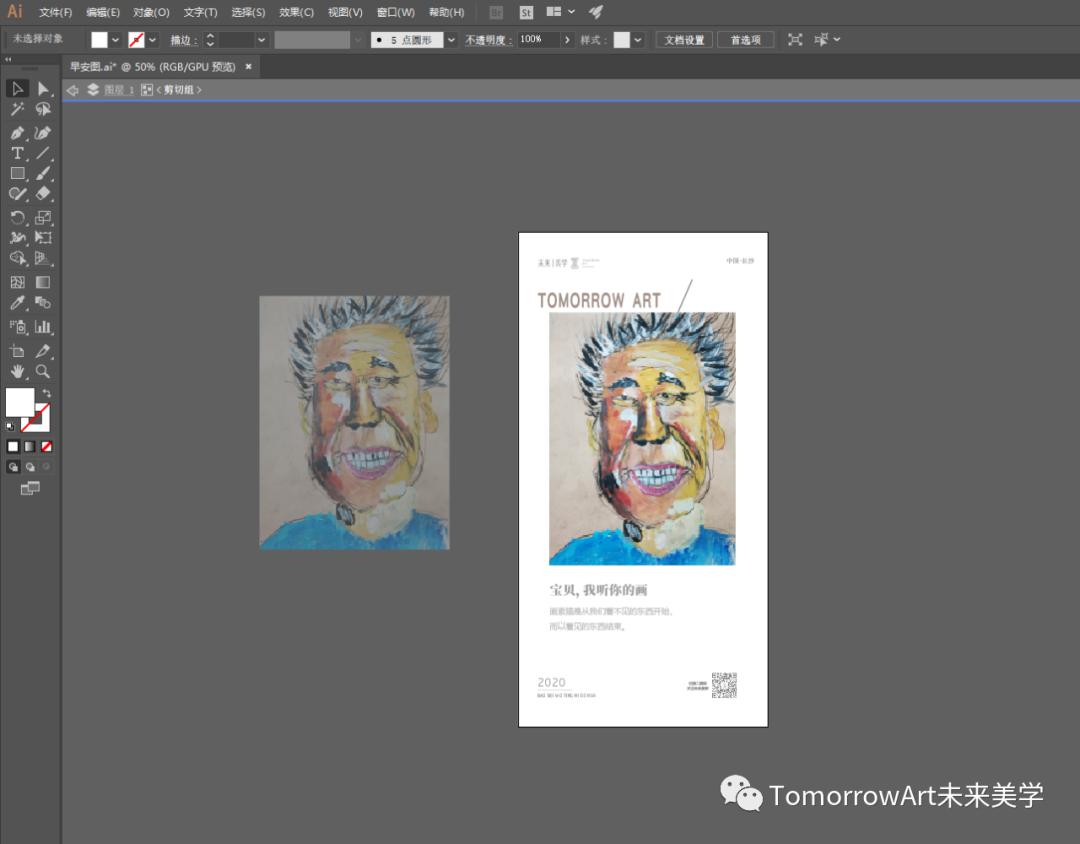Expand opacity 100% options arrow
The width and height of the screenshot is (1080, 844).
point(567,40)
